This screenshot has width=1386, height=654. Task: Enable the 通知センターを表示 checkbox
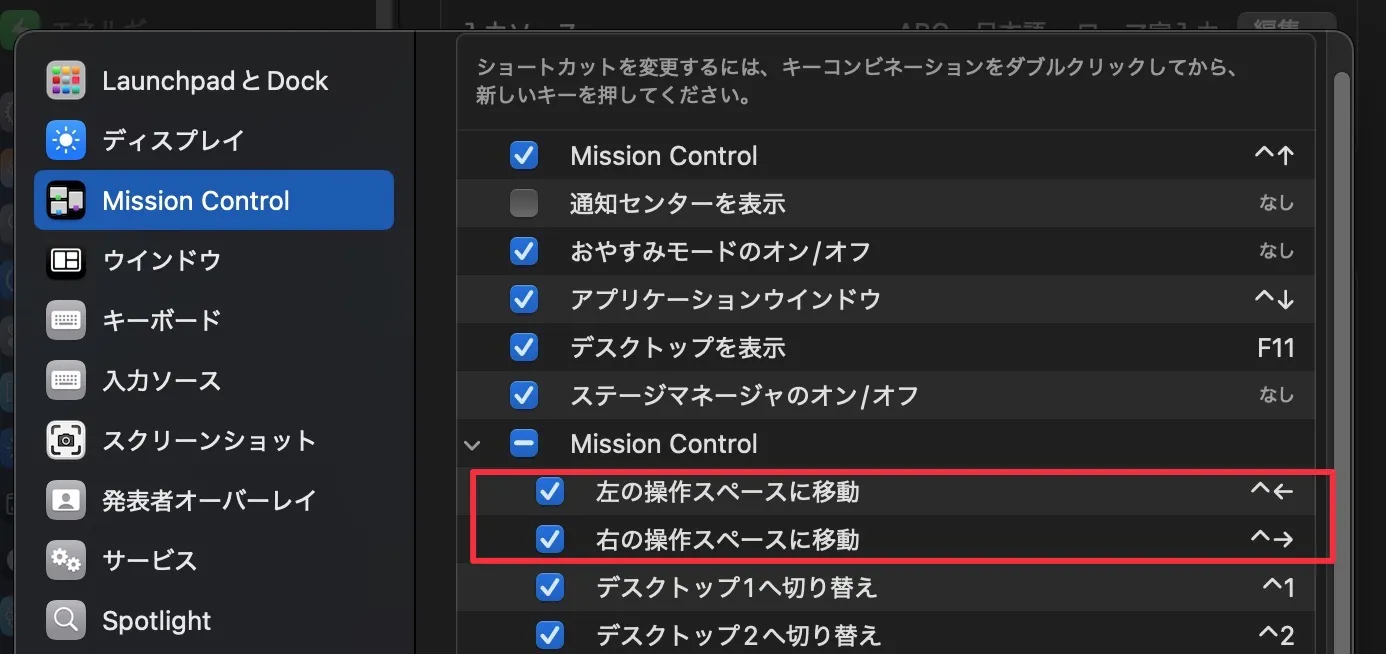(x=524, y=204)
